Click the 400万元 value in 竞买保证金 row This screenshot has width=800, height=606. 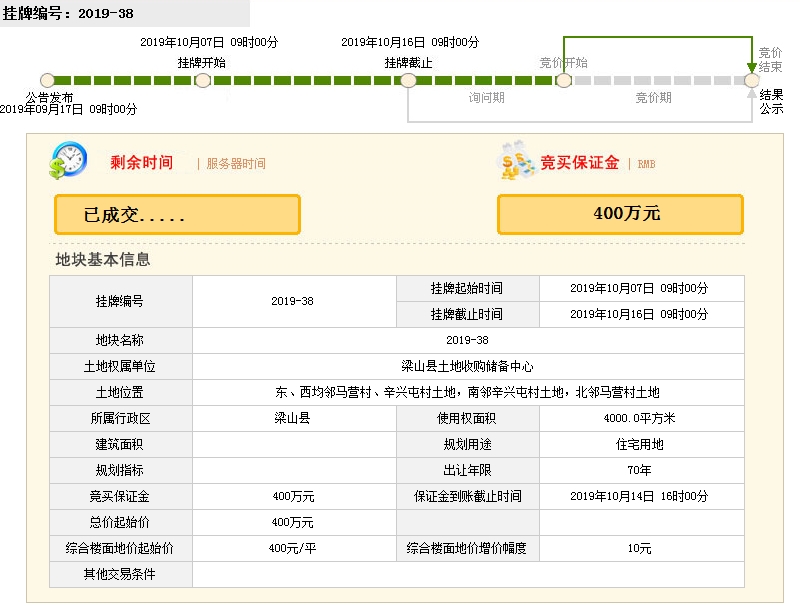(x=294, y=496)
